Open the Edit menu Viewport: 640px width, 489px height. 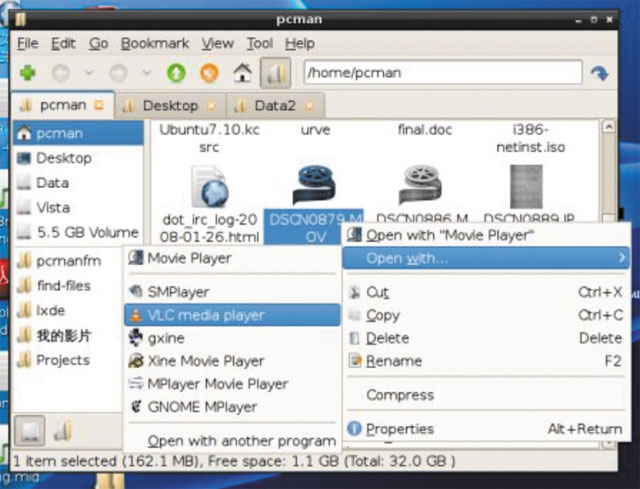[x=63, y=43]
